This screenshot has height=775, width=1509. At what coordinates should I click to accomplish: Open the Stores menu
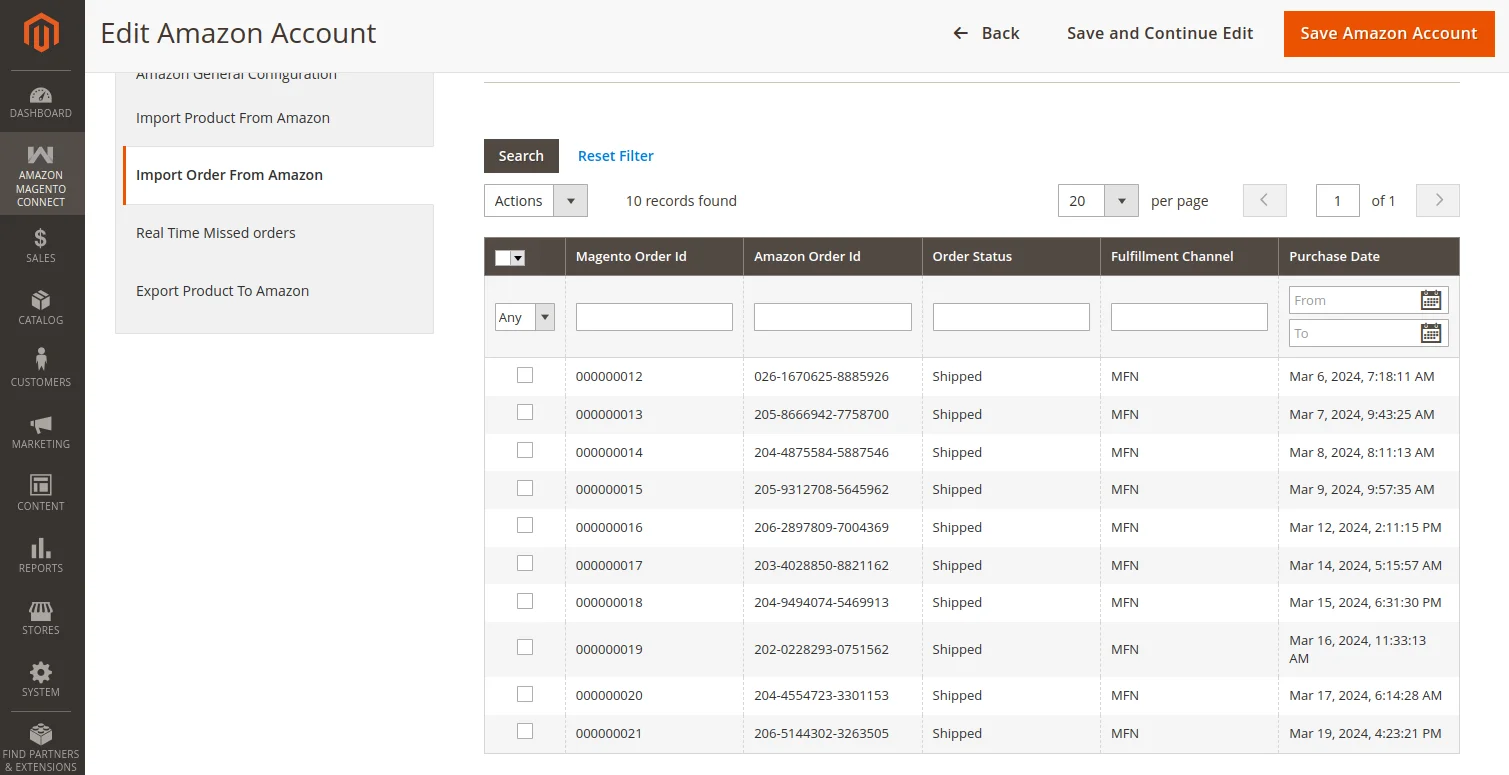pos(41,617)
